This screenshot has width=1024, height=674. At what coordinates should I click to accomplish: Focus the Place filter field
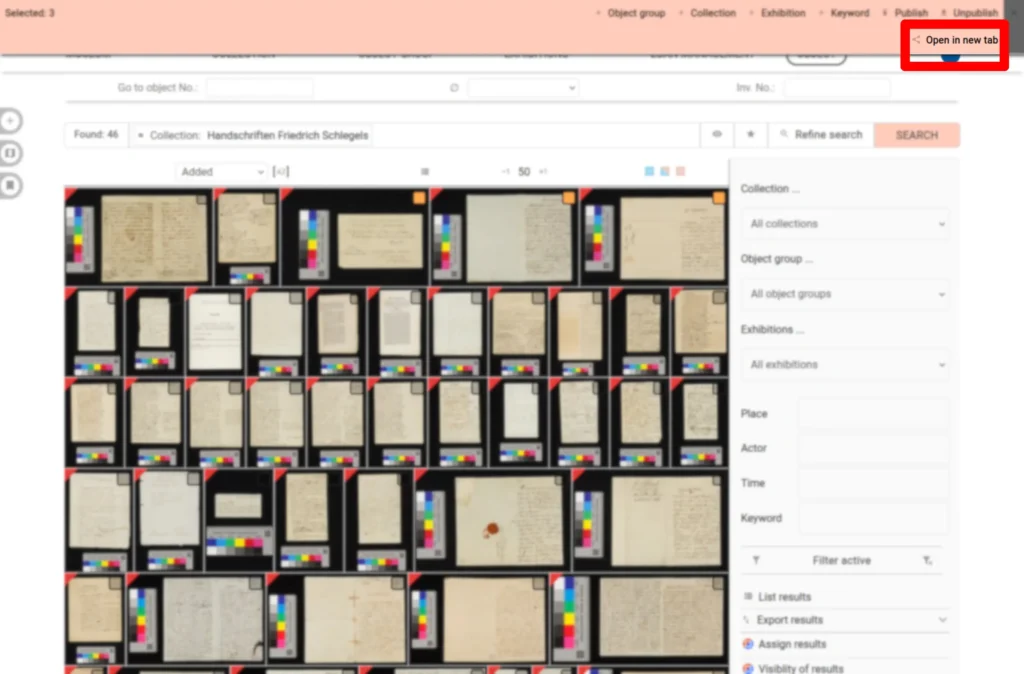(x=874, y=413)
